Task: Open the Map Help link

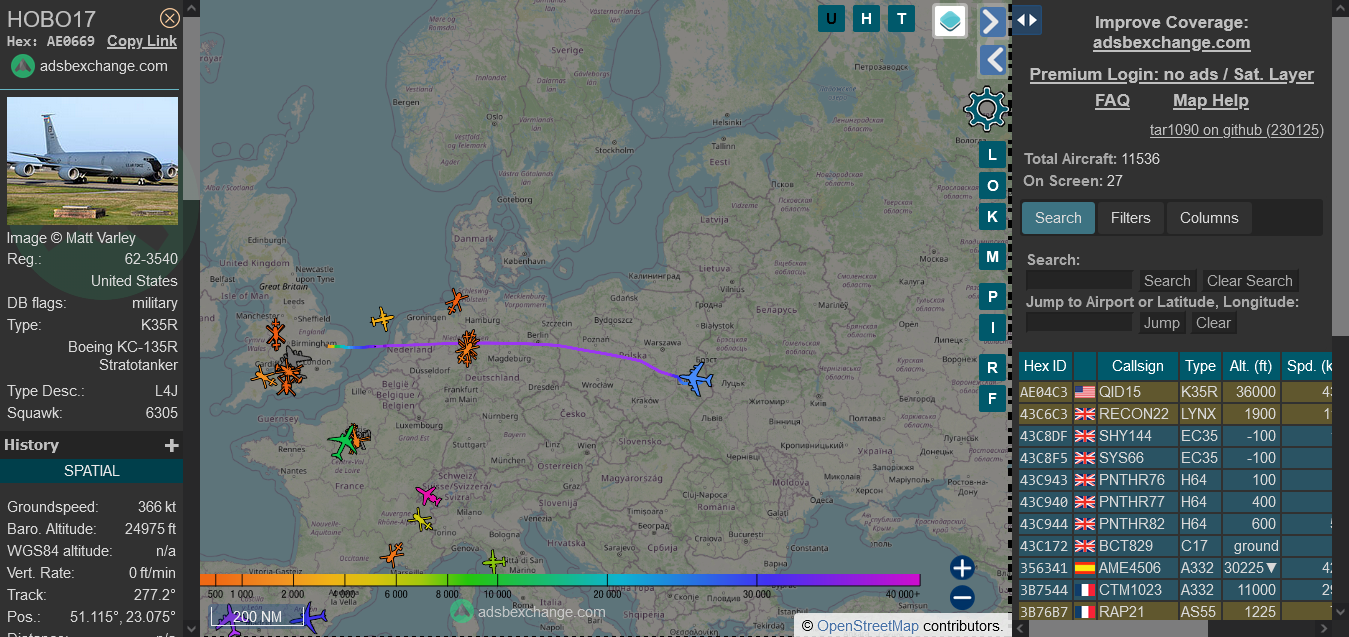Action: coord(1210,100)
